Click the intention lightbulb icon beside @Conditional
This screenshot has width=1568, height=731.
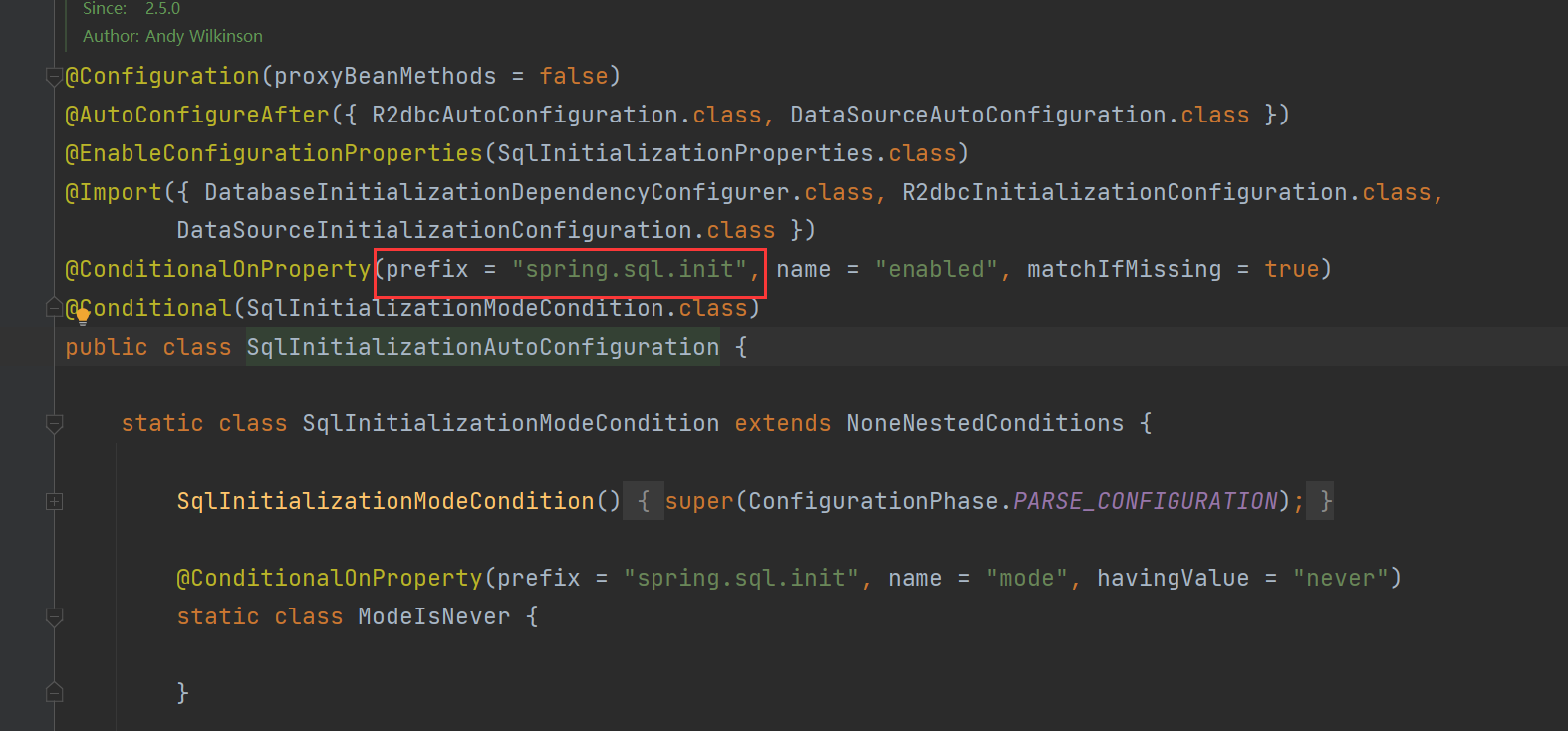pyautogui.click(x=83, y=317)
